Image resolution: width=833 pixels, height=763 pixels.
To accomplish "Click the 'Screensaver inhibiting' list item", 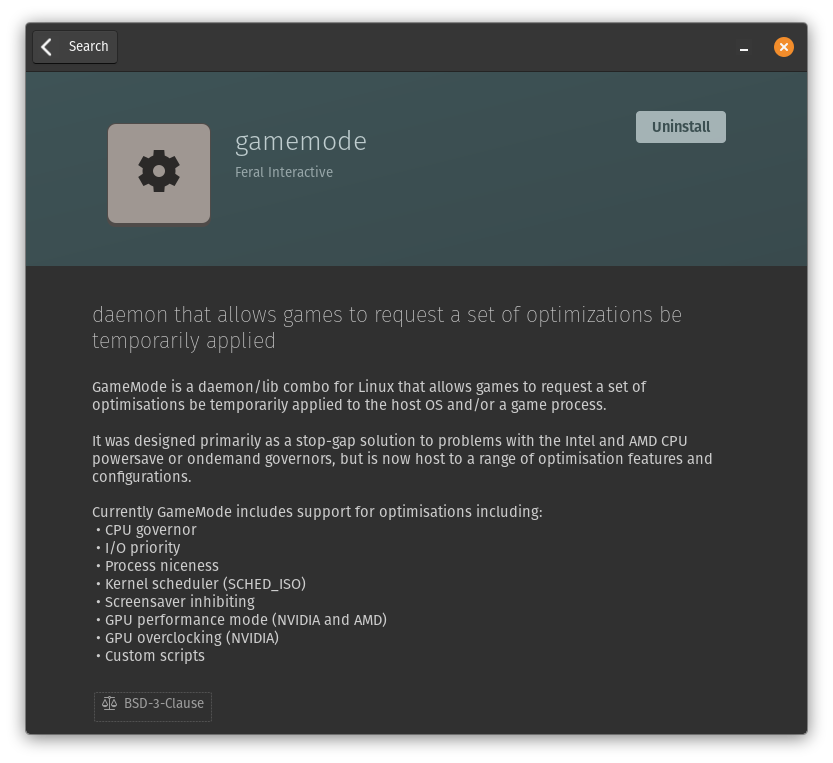I will 175,602.
